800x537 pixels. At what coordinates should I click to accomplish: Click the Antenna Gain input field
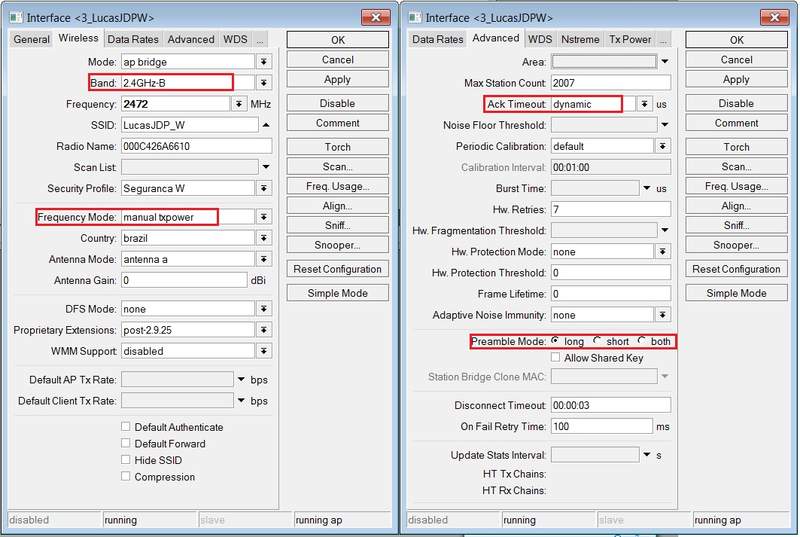[184, 280]
